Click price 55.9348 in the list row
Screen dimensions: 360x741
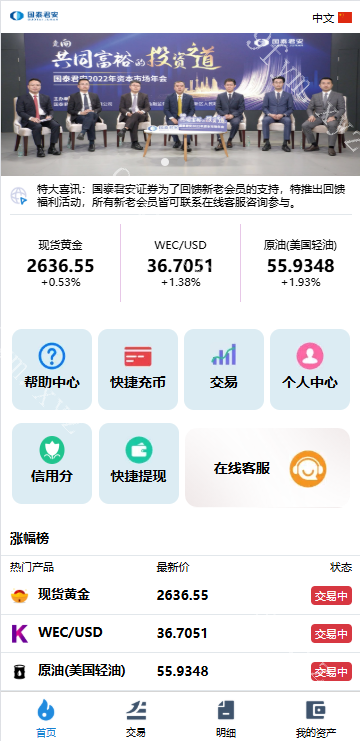point(182,671)
